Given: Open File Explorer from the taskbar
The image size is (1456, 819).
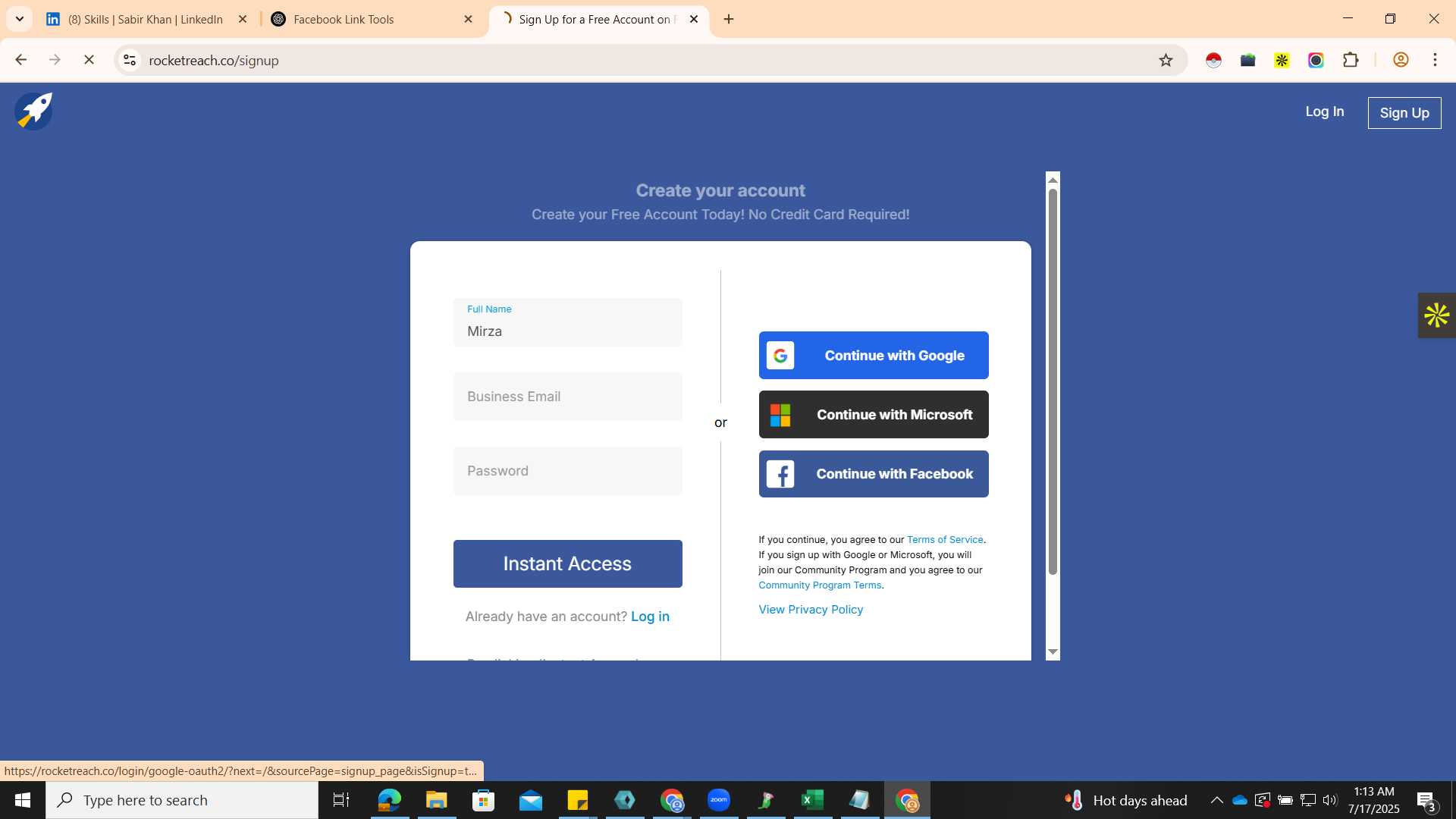Looking at the screenshot, I should 436,800.
